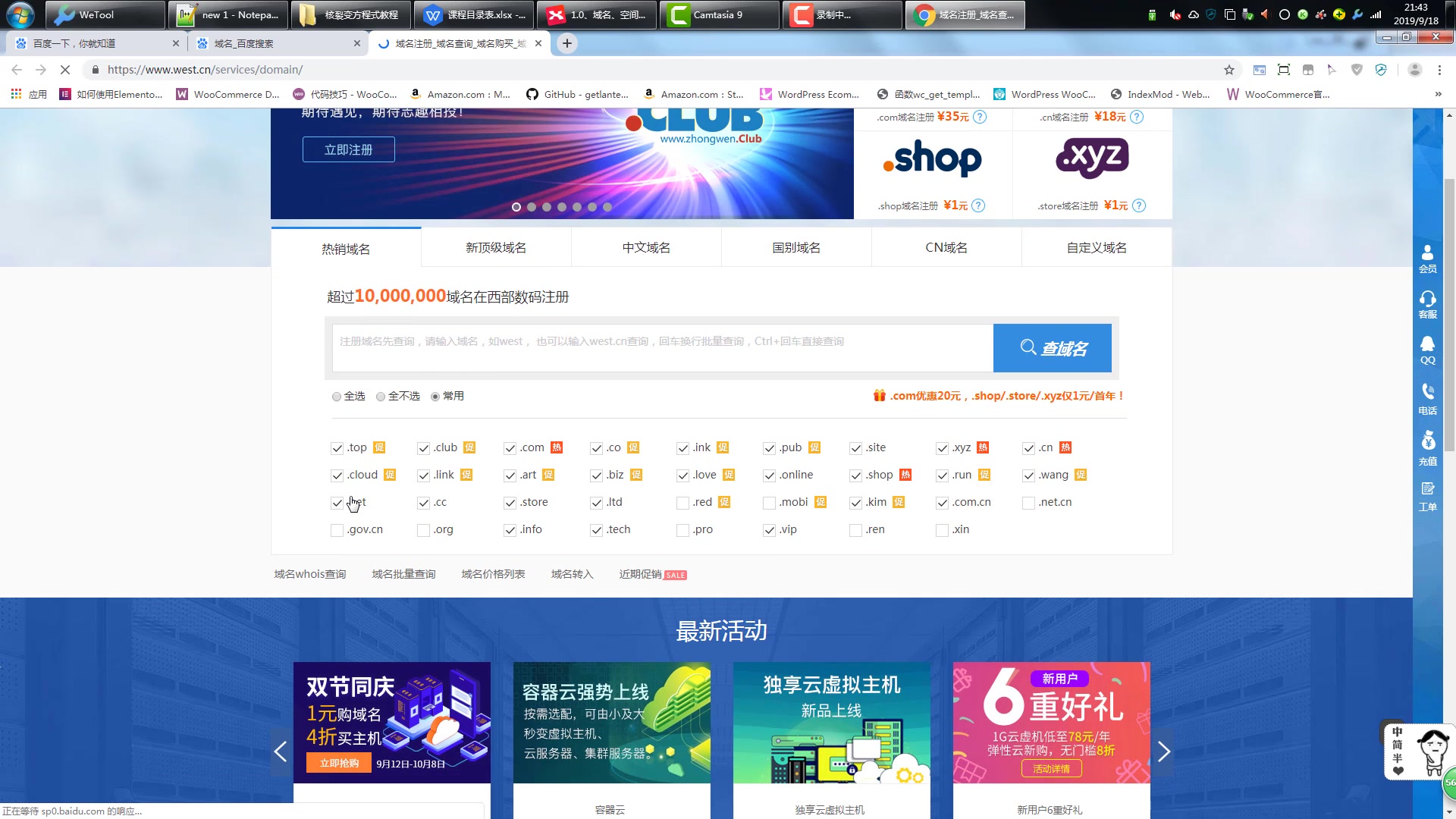
Task: Select the 全选 radio button
Action: (x=336, y=396)
